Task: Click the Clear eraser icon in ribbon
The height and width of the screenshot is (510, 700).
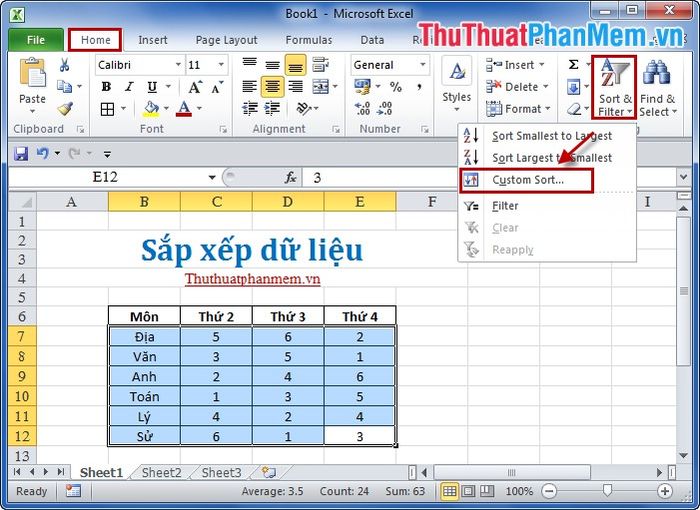Action: [574, 109]
